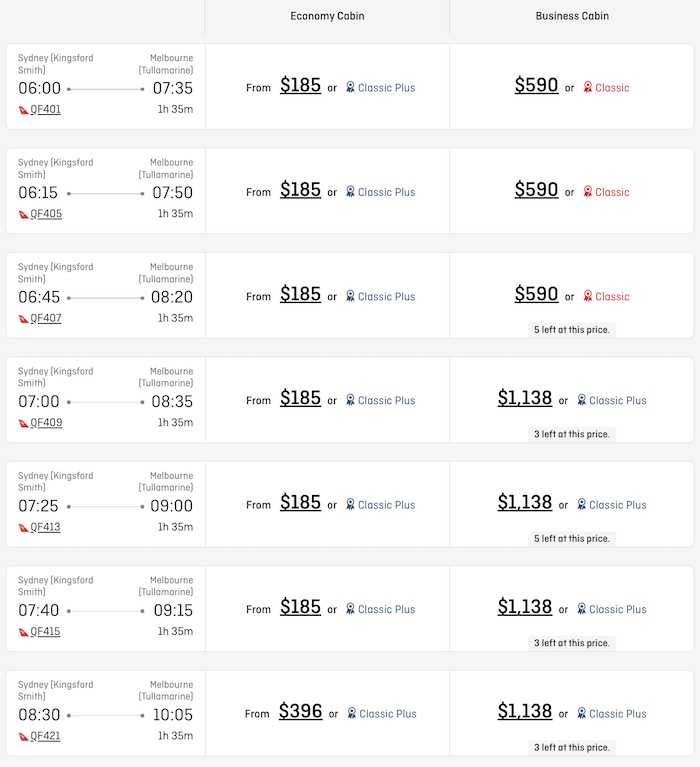The width and height of the screenshot is (700, 767).
Task: Choose the $1,138 Business fare on QF409
Action: [x=525, y=398]
